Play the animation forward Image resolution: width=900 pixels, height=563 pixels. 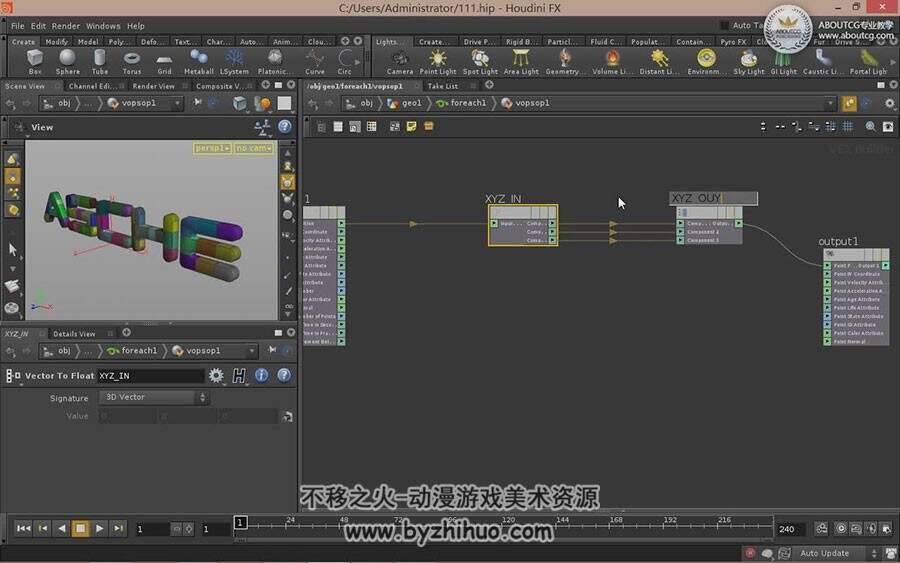[99, 528]
